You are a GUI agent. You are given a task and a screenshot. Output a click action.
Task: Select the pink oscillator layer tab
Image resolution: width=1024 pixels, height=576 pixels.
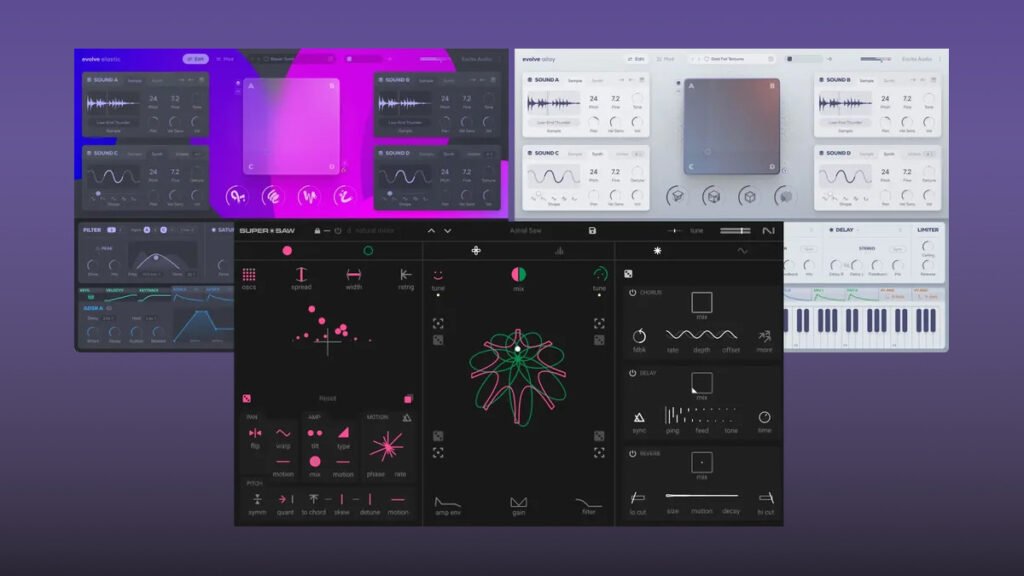tap(287, 251)
